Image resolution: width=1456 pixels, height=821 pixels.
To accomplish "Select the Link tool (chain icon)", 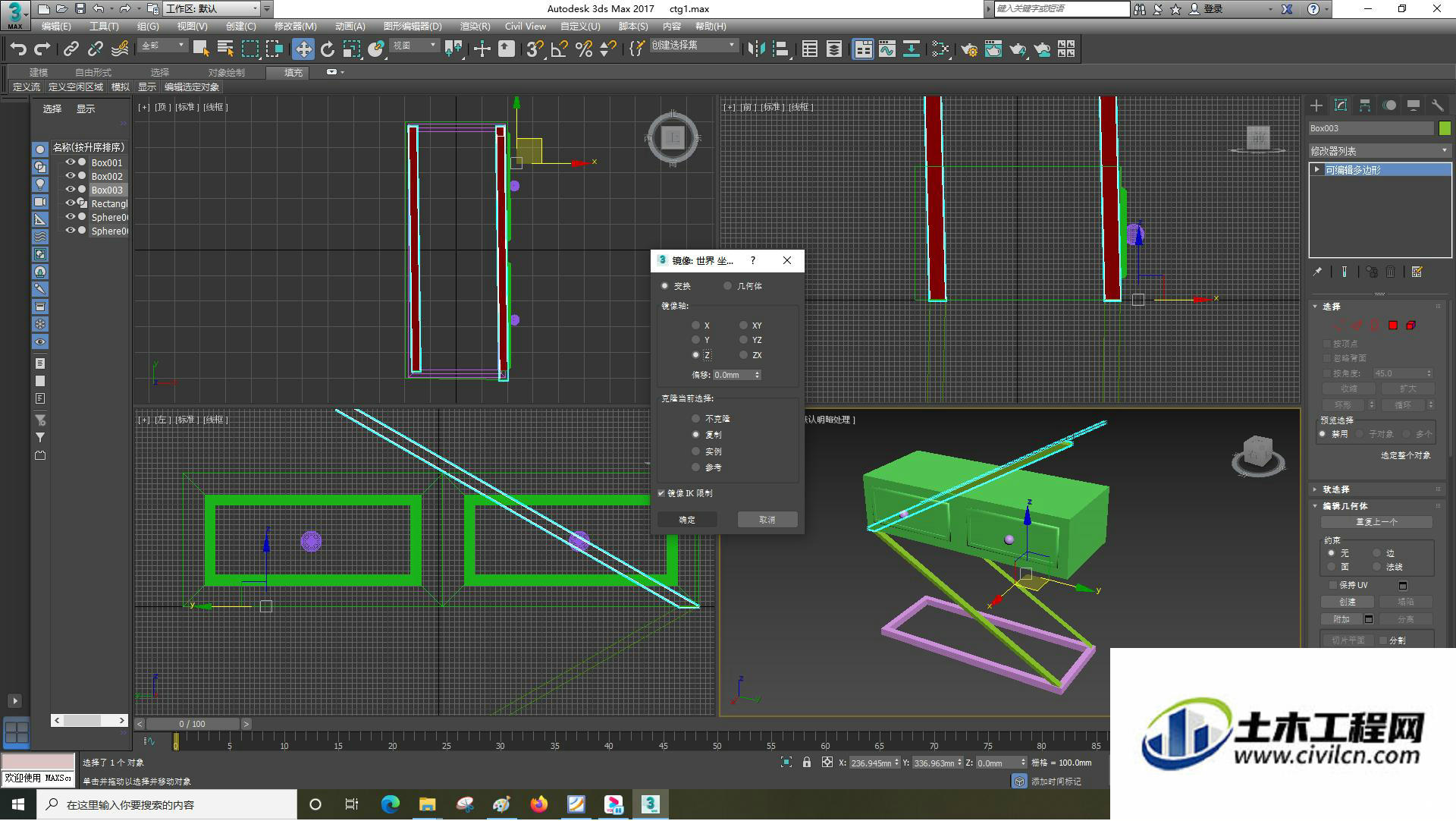I will point(71,49).
